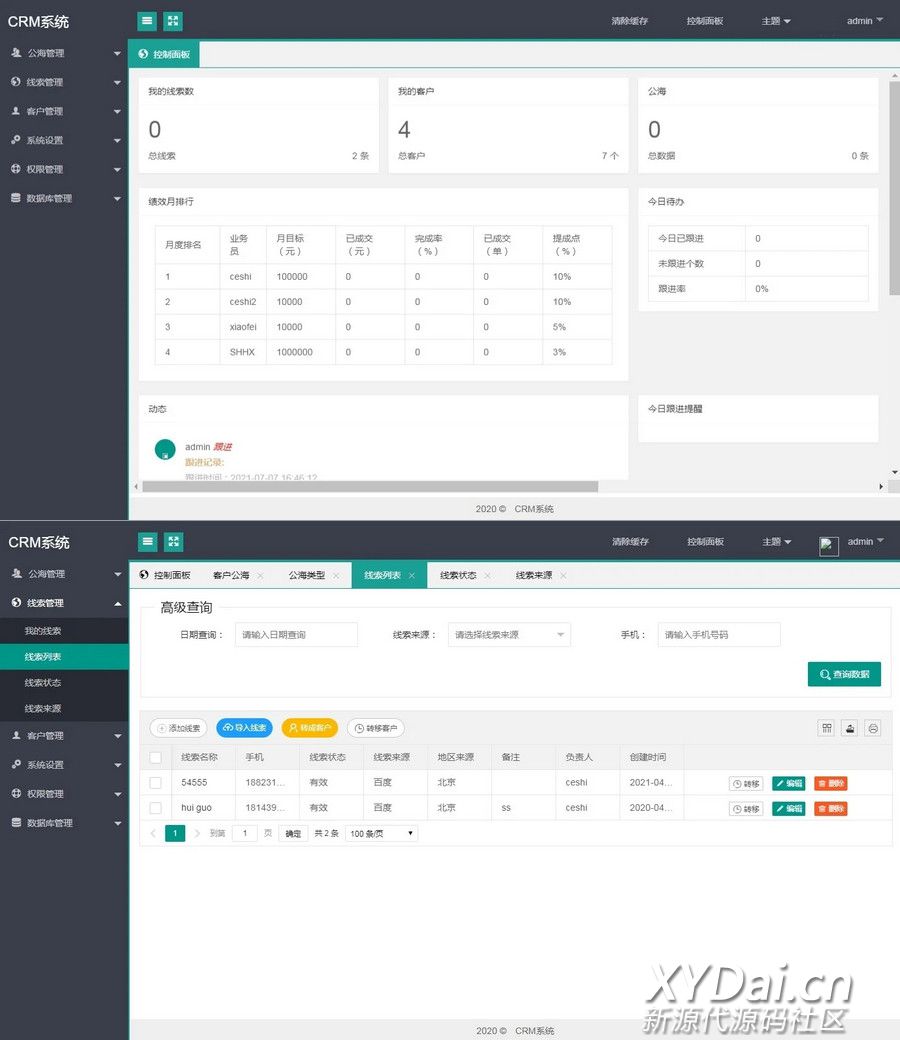Delete the hui guo lead row

coord(830,808)
